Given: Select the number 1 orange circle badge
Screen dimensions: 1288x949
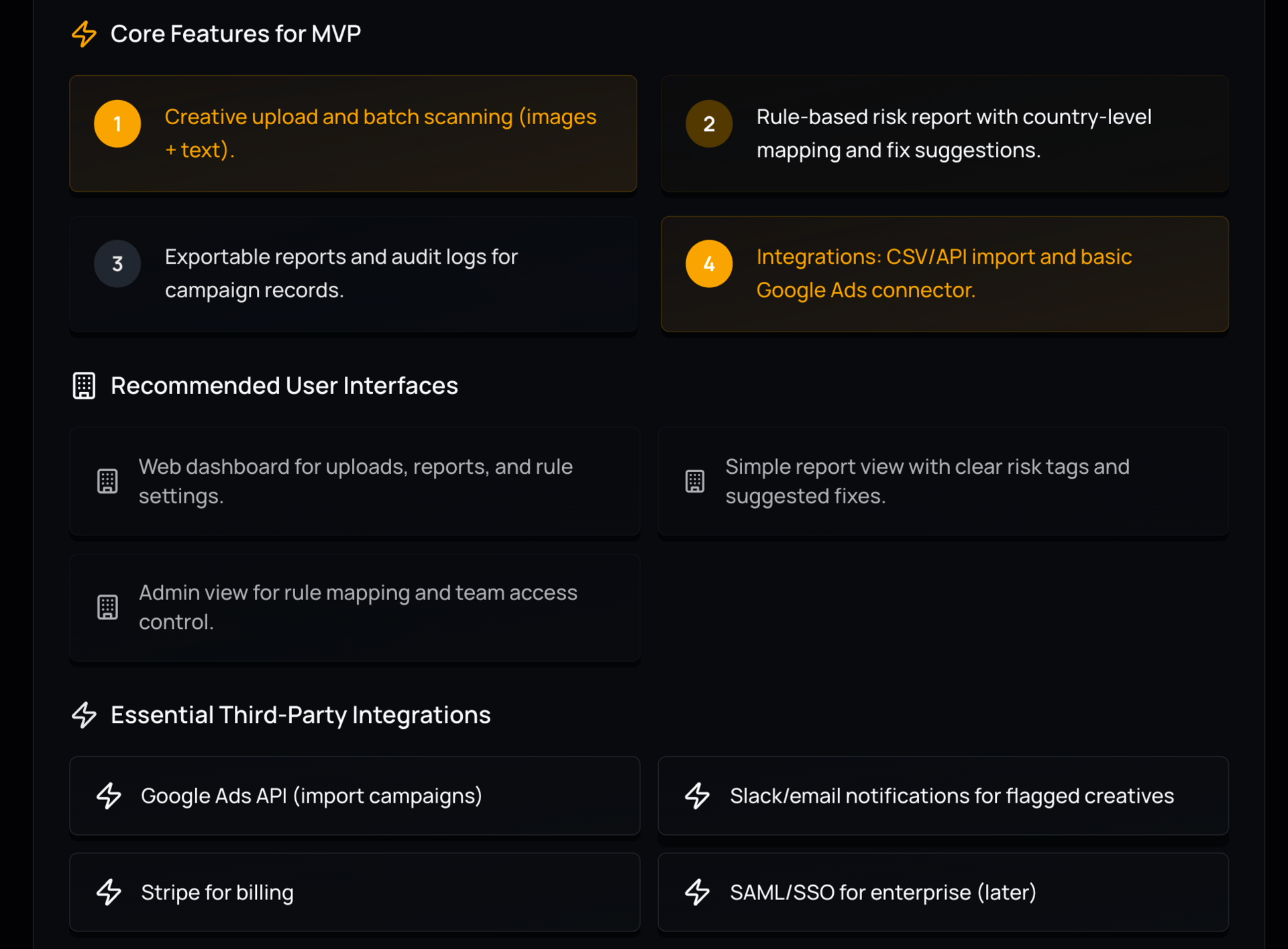Looking at the screenshot, I should [x=117, y=124].
